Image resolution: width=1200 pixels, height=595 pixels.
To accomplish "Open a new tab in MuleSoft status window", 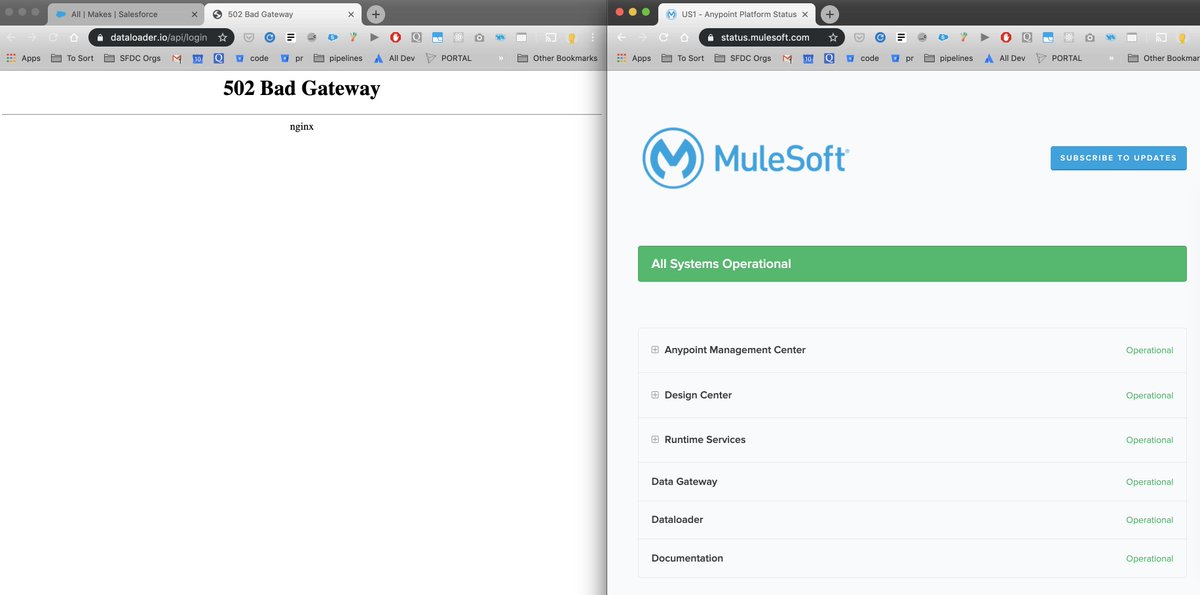I will pos(829,14).
